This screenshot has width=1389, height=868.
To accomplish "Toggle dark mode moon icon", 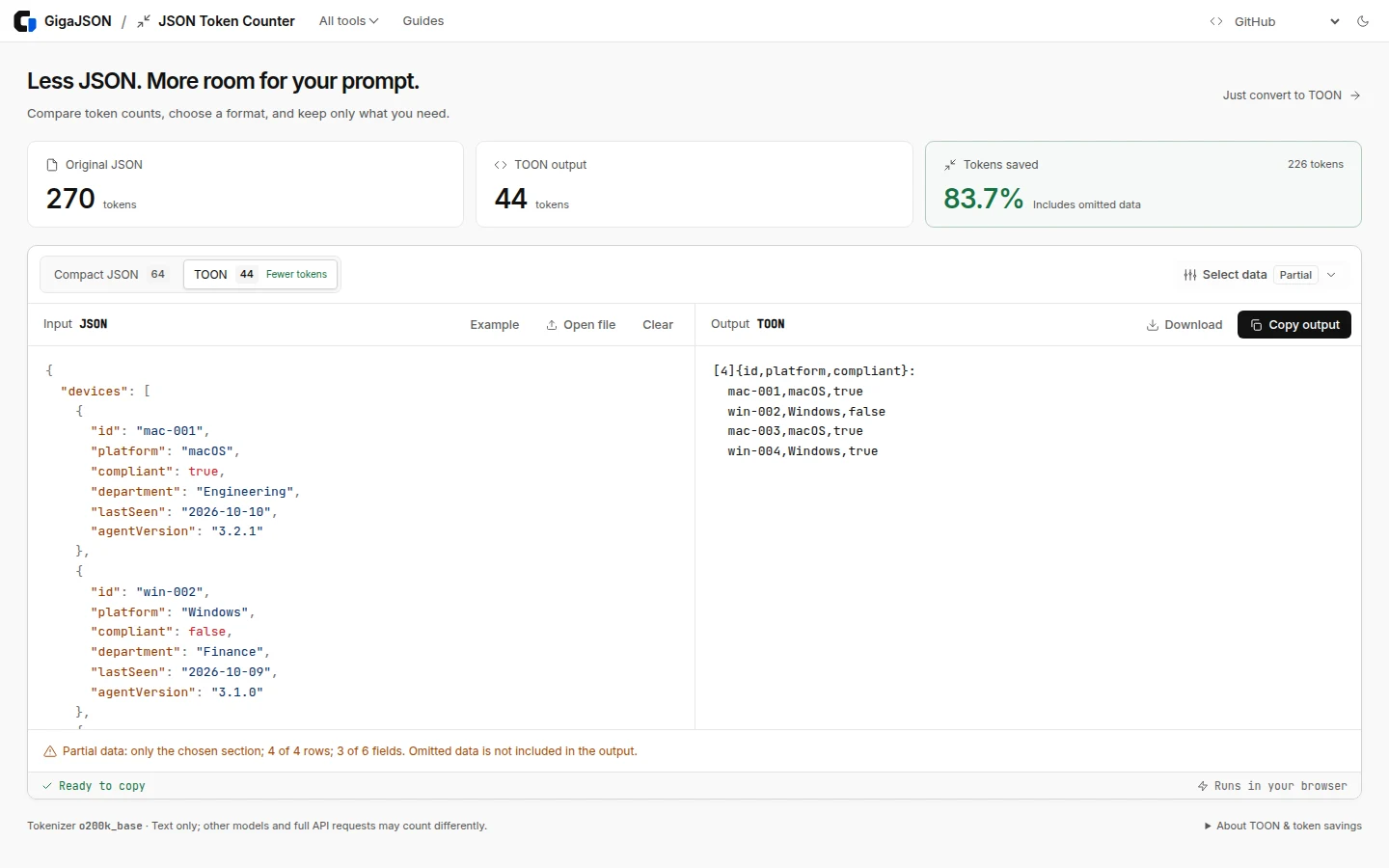I will pos(1363,21).
